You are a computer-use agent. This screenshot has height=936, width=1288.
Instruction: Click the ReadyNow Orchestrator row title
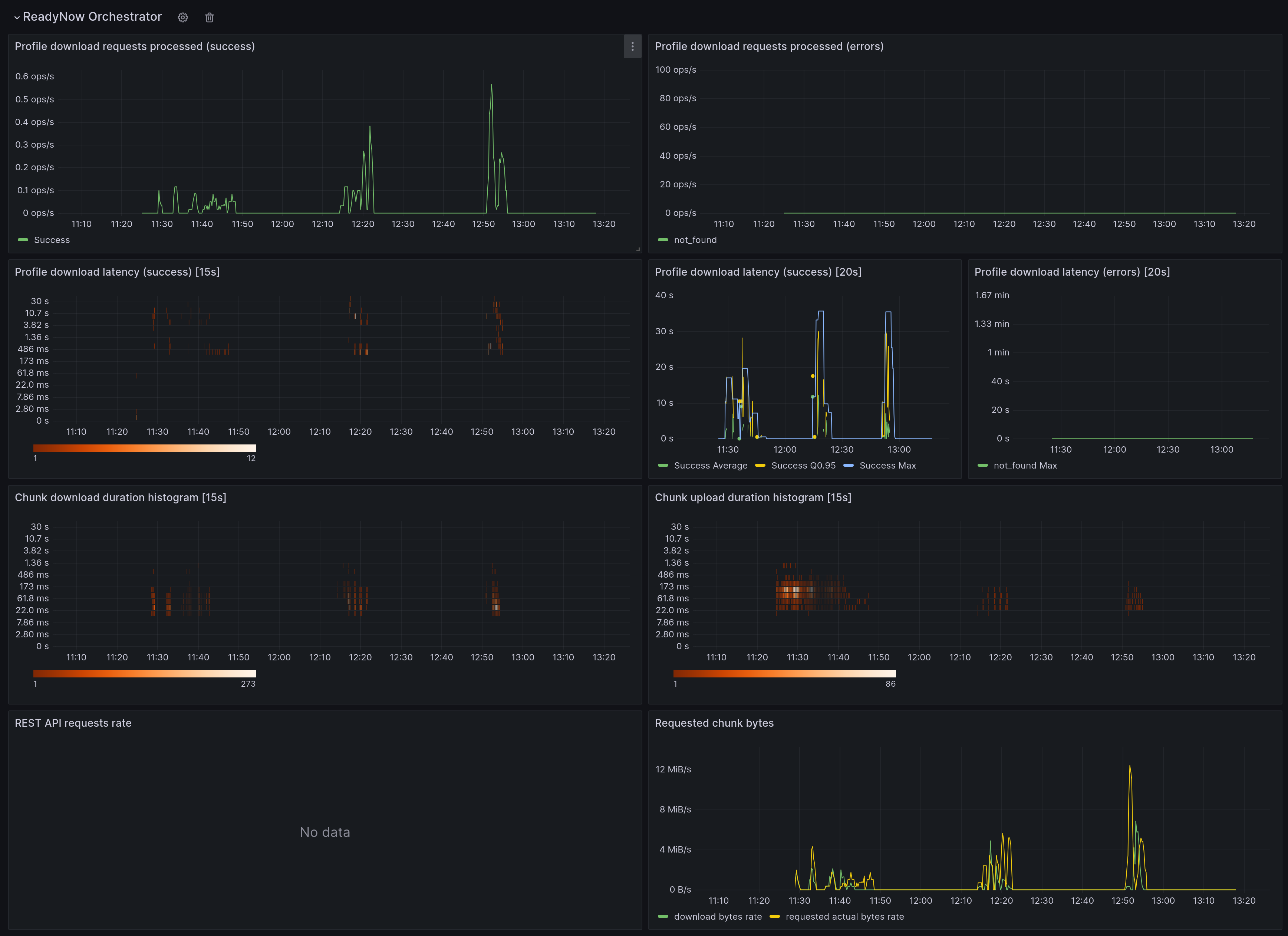92,17
